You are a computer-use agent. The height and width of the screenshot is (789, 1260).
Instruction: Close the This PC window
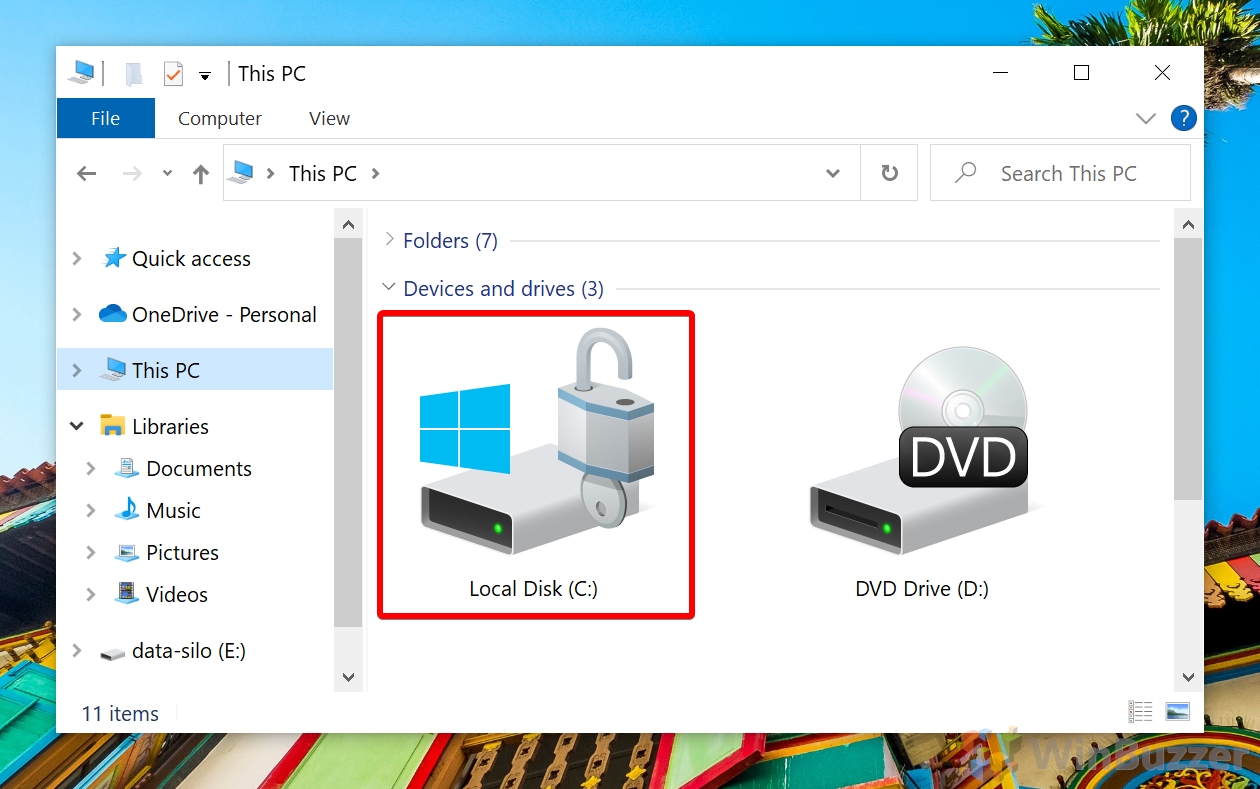[1162, 72]
